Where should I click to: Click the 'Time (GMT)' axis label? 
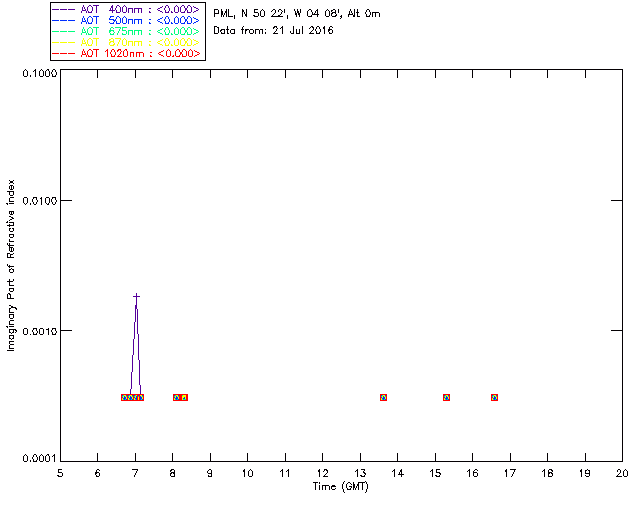340,486
